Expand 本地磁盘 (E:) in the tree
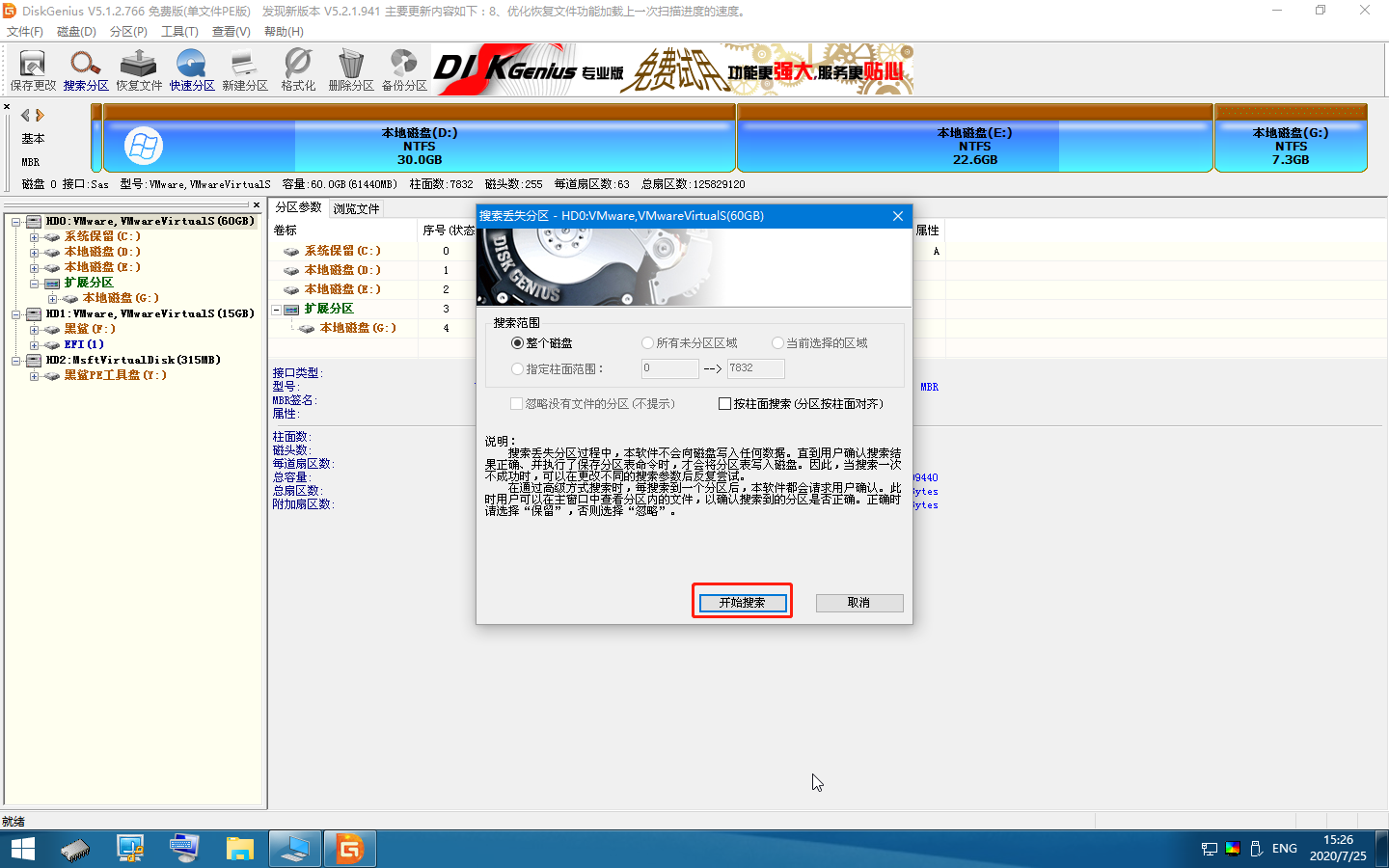Viewport: 1389px width, 868px height. tap(34, 268)
